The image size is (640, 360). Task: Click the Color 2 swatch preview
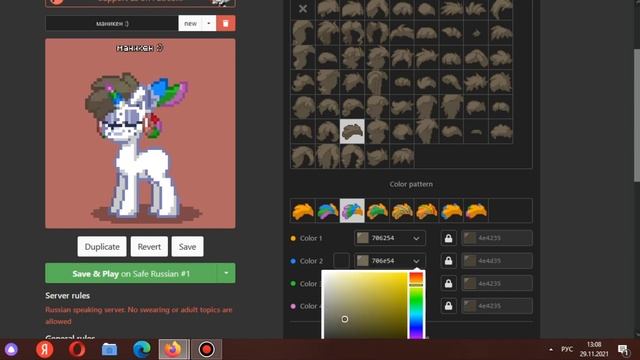[362, 260]
